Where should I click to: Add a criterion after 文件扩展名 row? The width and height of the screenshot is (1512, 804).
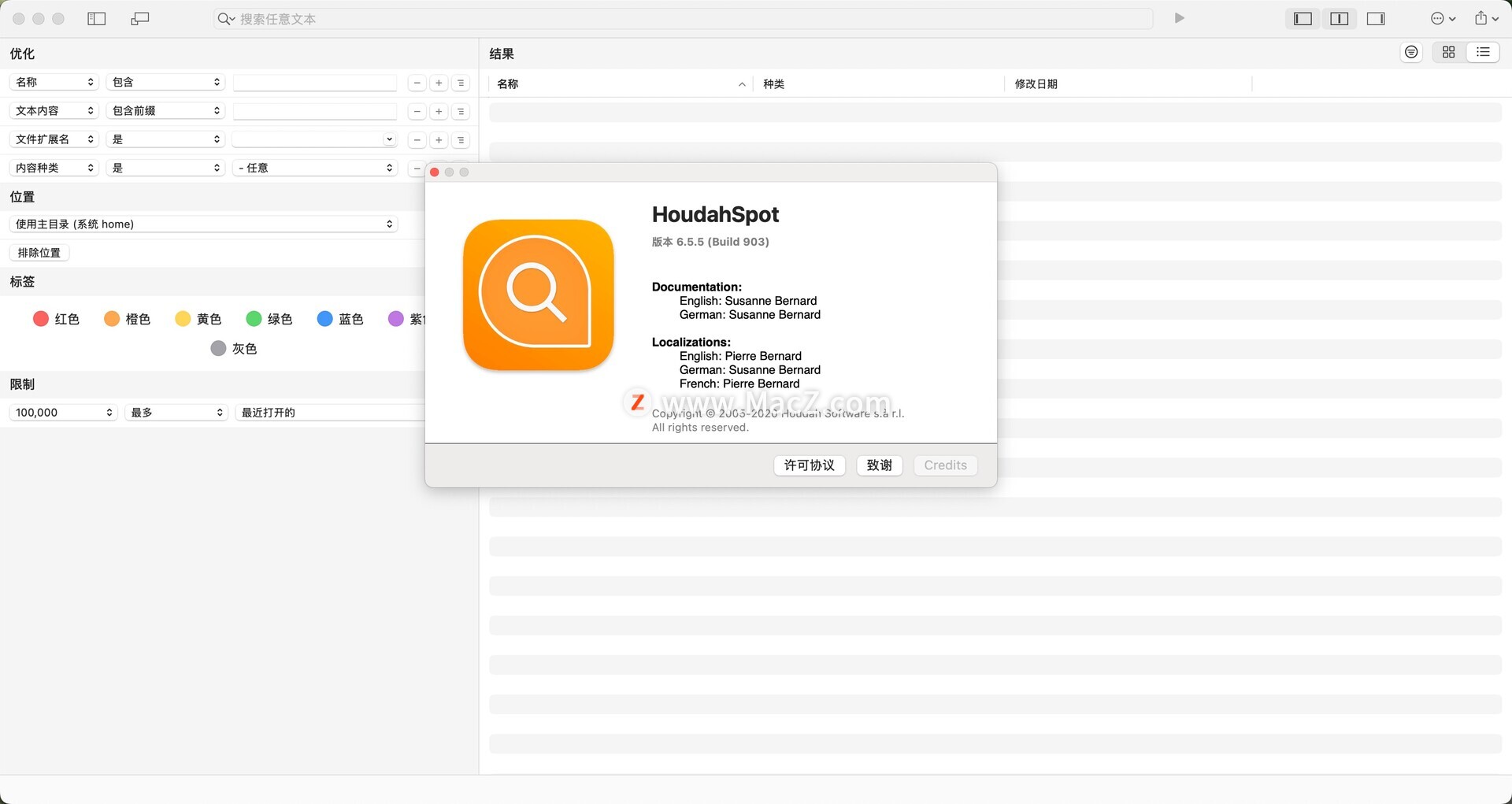point(439,139)
